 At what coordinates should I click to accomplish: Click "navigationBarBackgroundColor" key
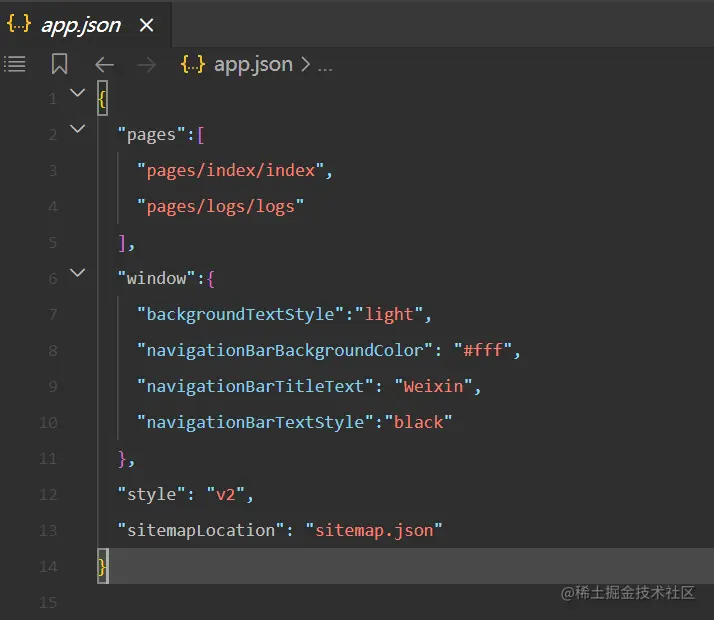285,351
